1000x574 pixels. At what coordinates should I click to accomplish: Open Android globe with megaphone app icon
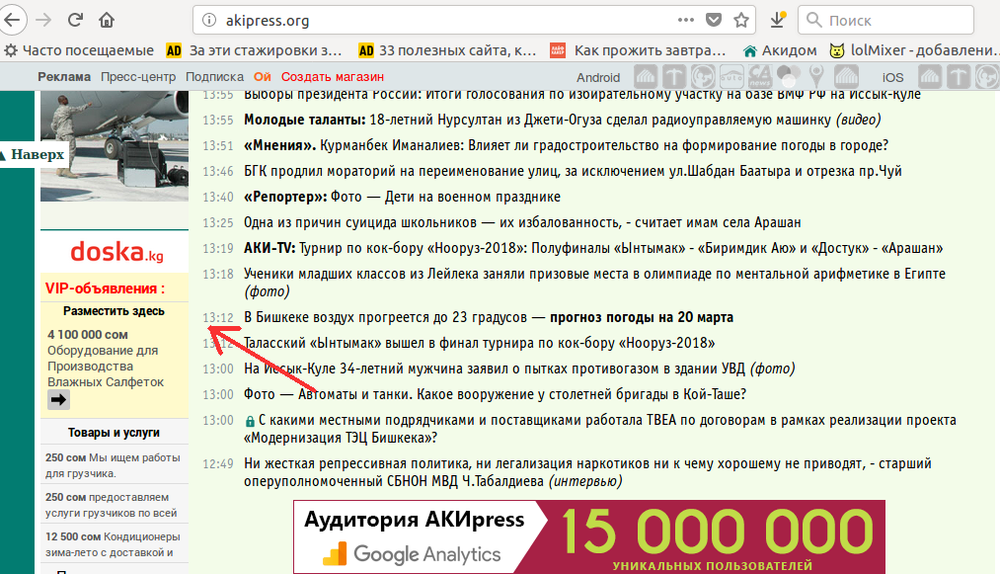click(703, 77)
